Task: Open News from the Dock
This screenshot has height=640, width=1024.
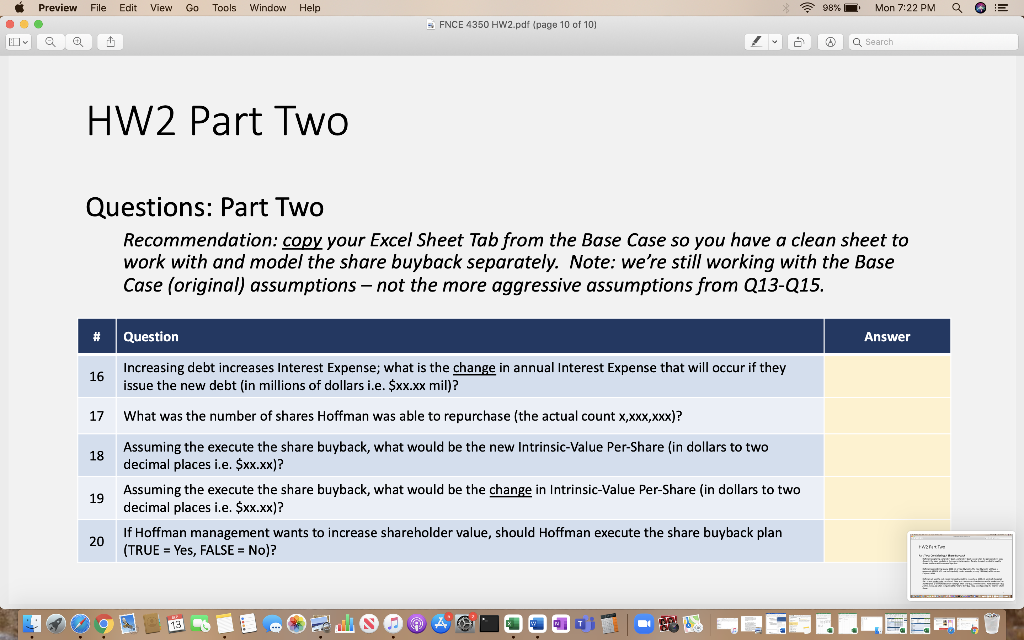Action: (x=368, y=624)
